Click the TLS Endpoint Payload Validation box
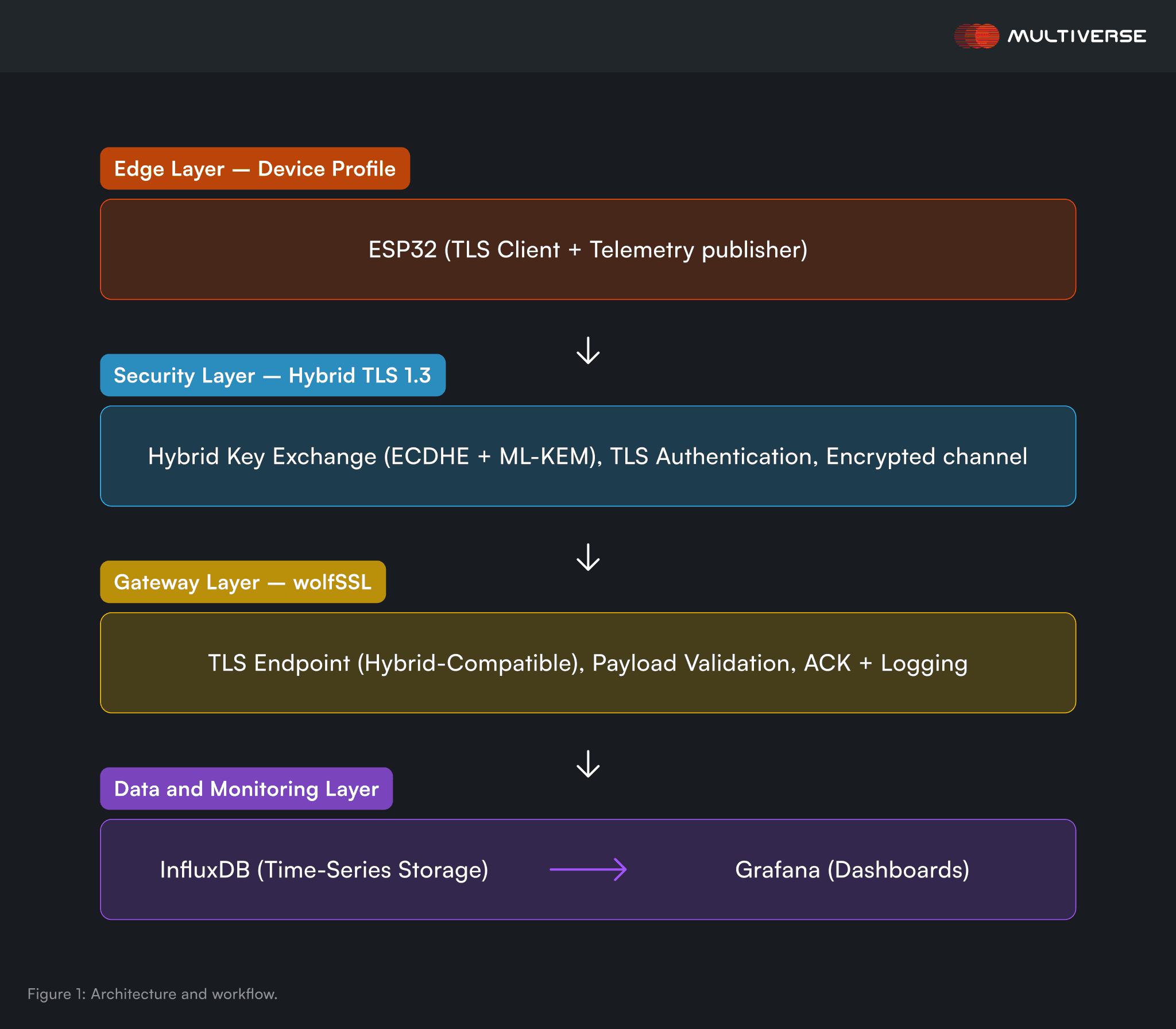1176x1029 pixels. click(588, 663)
